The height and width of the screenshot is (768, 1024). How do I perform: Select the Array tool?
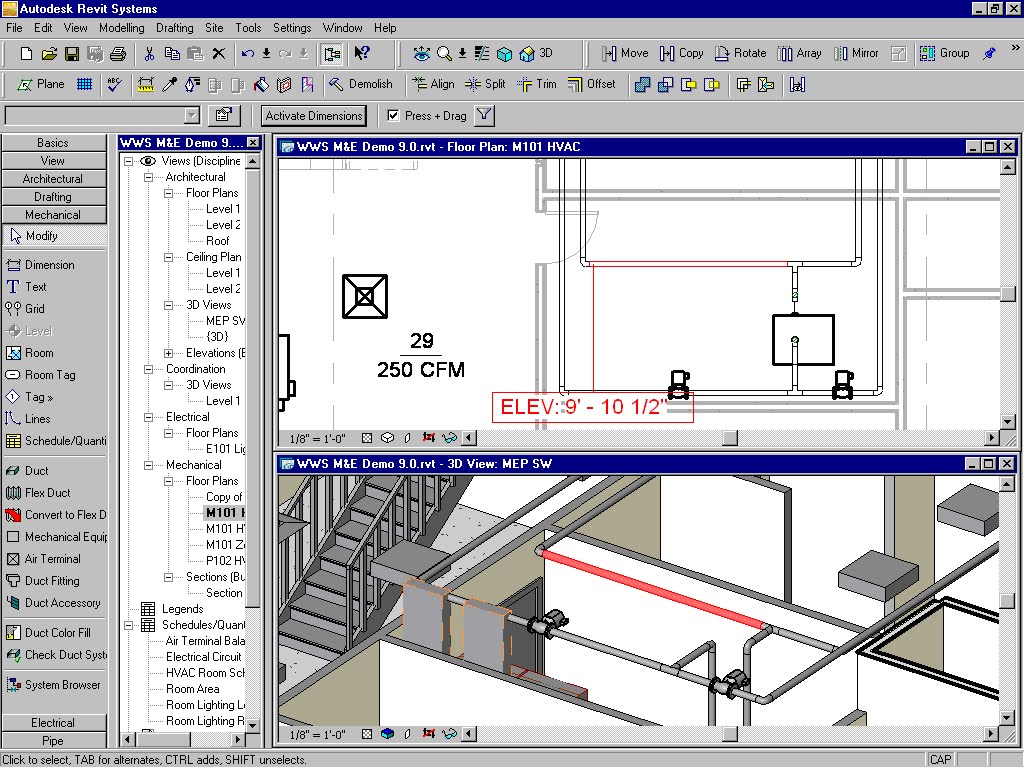click(x=799, y=54)
